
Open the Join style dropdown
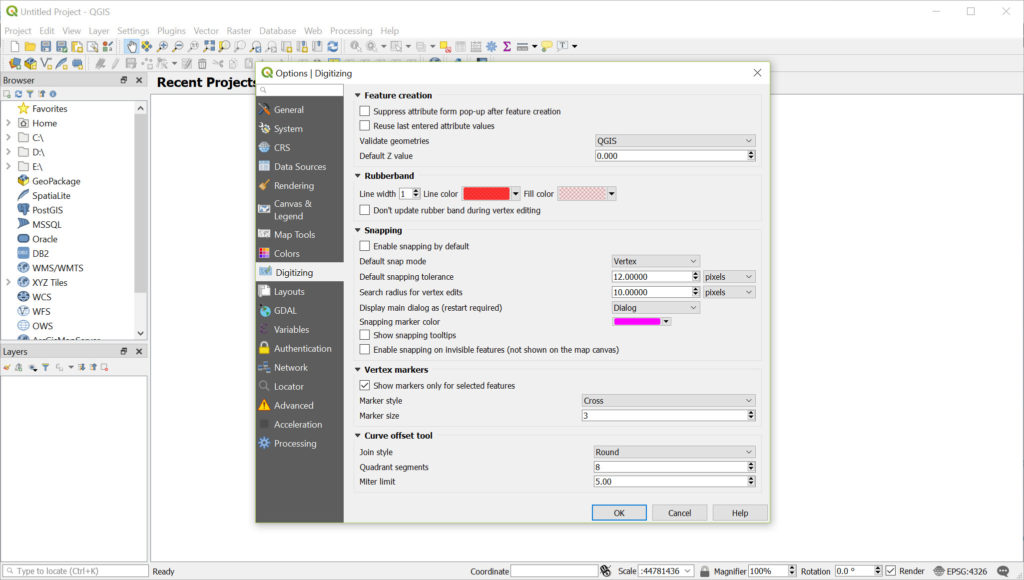[x=675, y=452]
